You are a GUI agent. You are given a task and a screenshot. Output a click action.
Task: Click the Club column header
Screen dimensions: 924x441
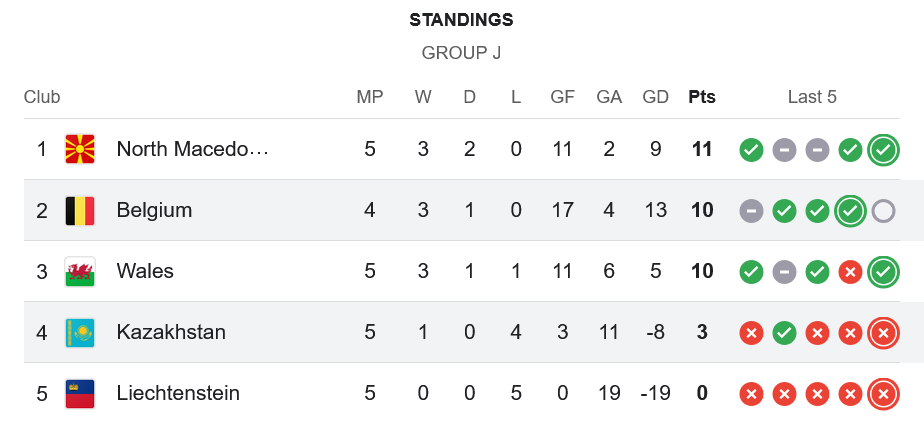click(42, 97)
